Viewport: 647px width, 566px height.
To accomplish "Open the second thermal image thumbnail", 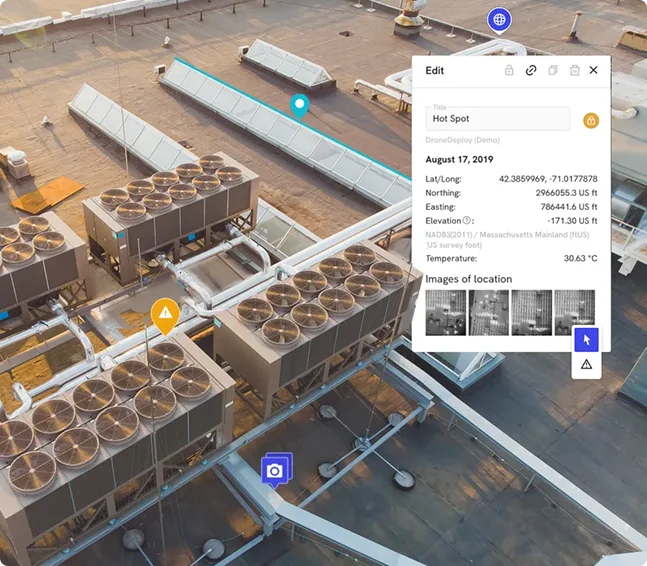I will pyautogui.click(x=489, y=312).
